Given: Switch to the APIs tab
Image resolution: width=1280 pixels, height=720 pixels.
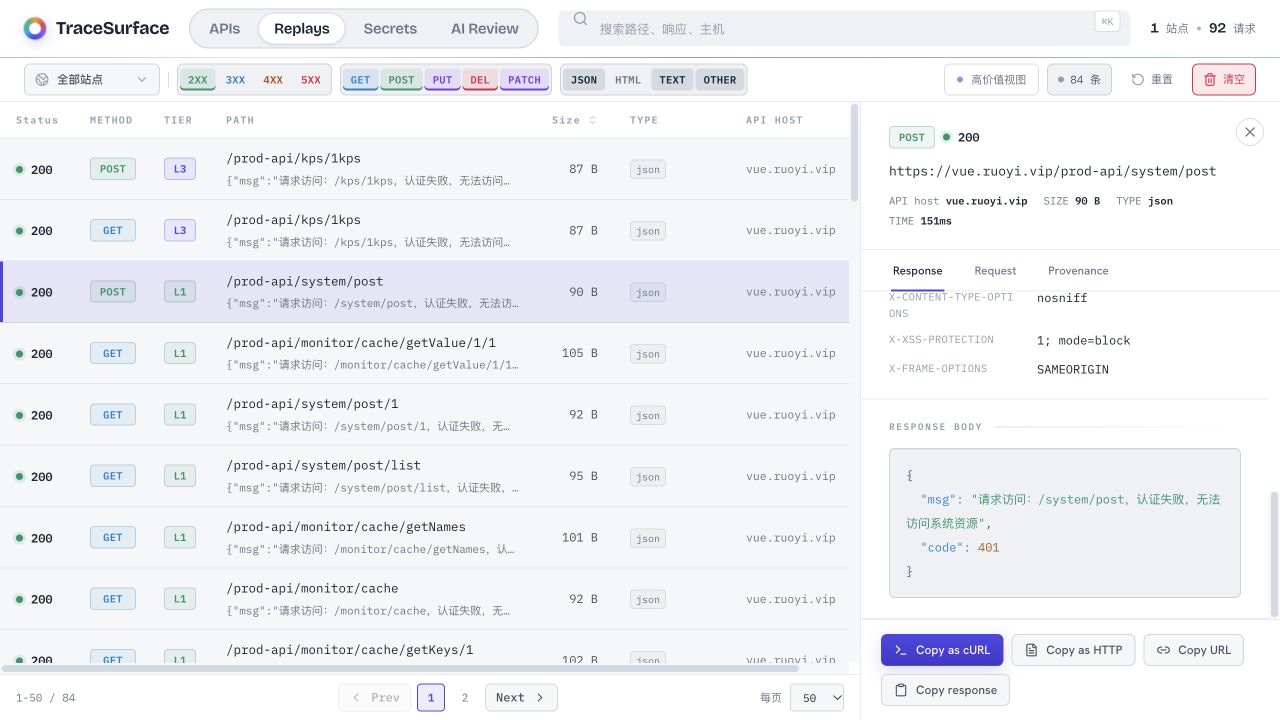Looking at the screenshot, I should click(224, 28).
